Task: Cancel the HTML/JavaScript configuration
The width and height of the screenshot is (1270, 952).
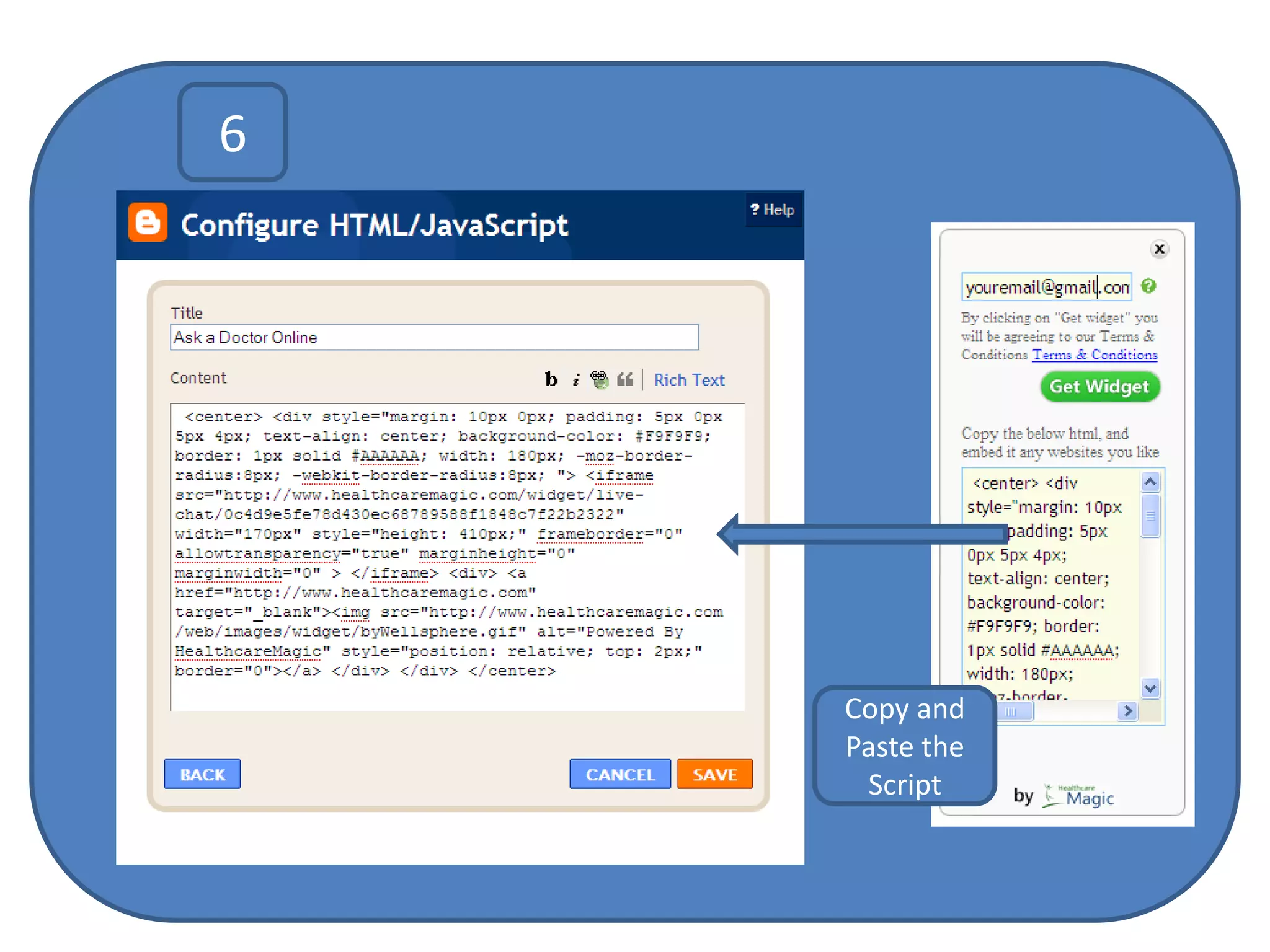Action: pos(620,774)
